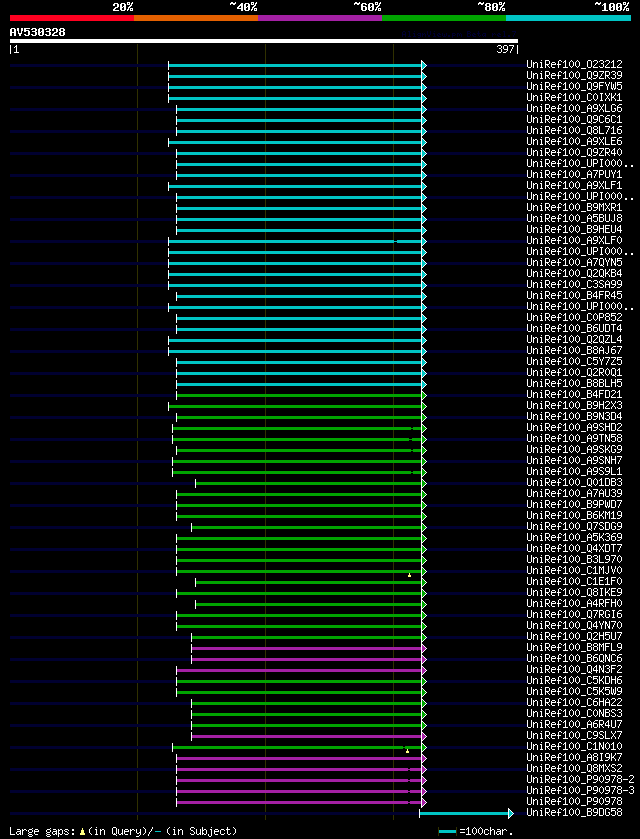The width and height of the screenshot is (640, 839).
Task: Click the short cyan bar for UniRef100_B9DG58
Action: pos(466,814)
